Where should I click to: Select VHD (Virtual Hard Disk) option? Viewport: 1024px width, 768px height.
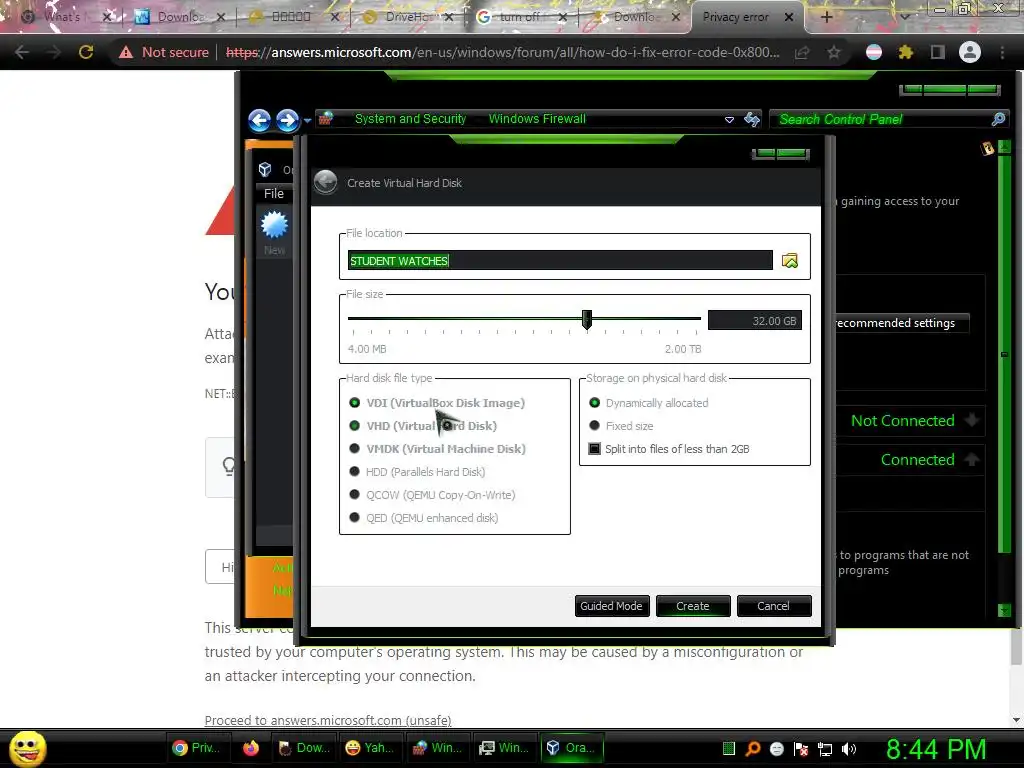point(423,426)
